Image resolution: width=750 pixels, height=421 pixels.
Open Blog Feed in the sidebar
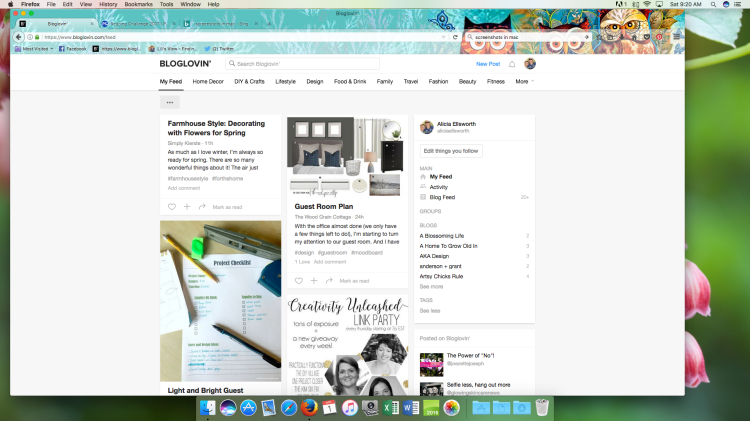pos(442,197)
